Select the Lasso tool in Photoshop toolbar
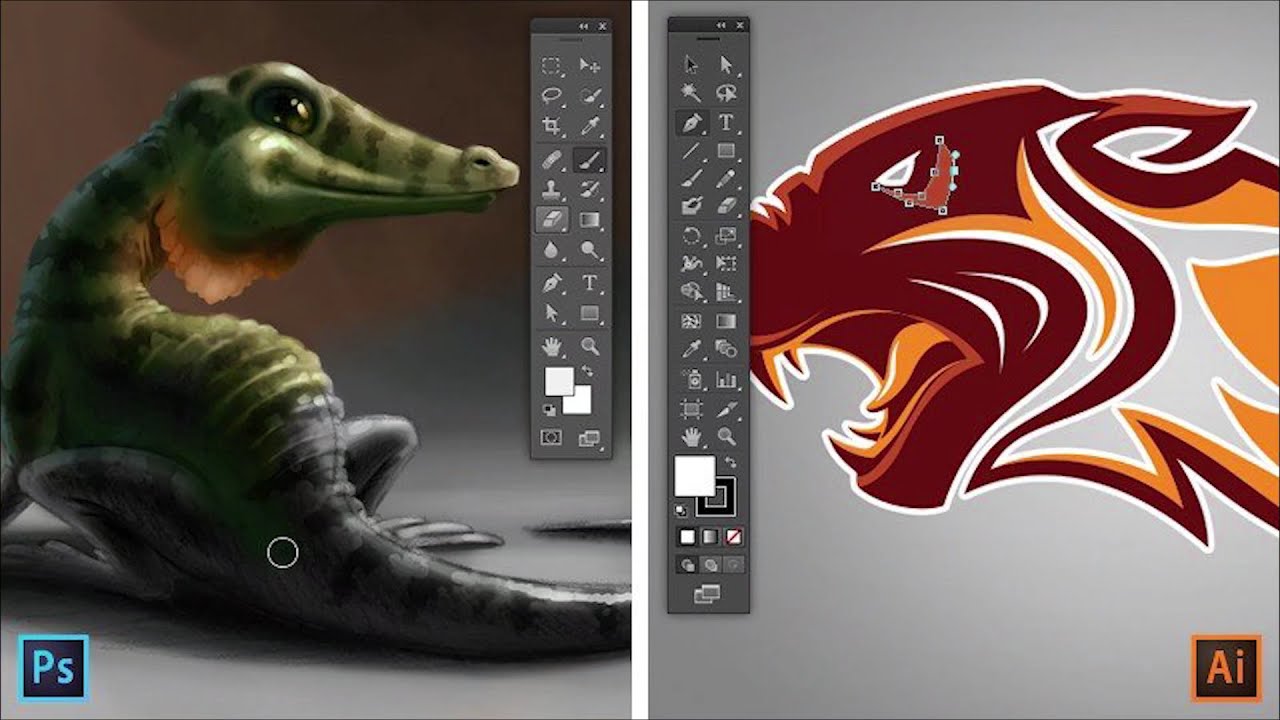Screen dimensions: 1280x720 coord(551,95)
